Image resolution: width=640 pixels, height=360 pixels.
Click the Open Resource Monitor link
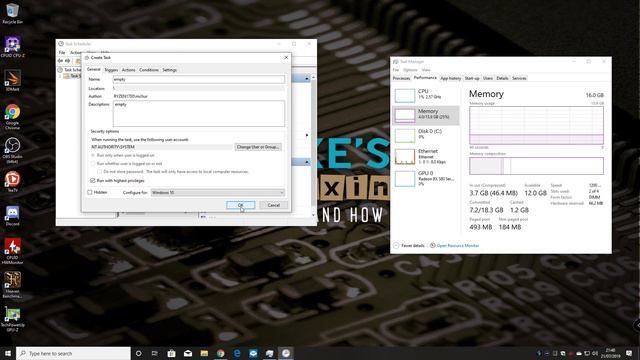tap(458, 246)
